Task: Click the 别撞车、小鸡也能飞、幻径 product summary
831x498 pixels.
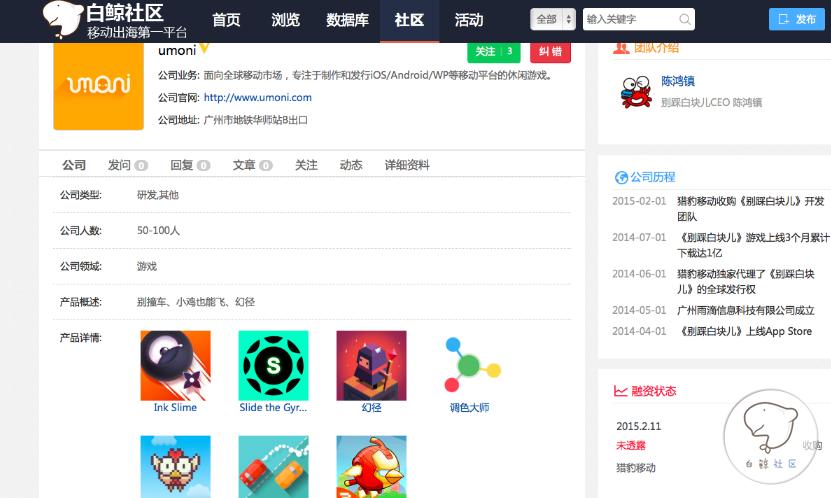Action: pyautogui.click(x=196, y=302)
